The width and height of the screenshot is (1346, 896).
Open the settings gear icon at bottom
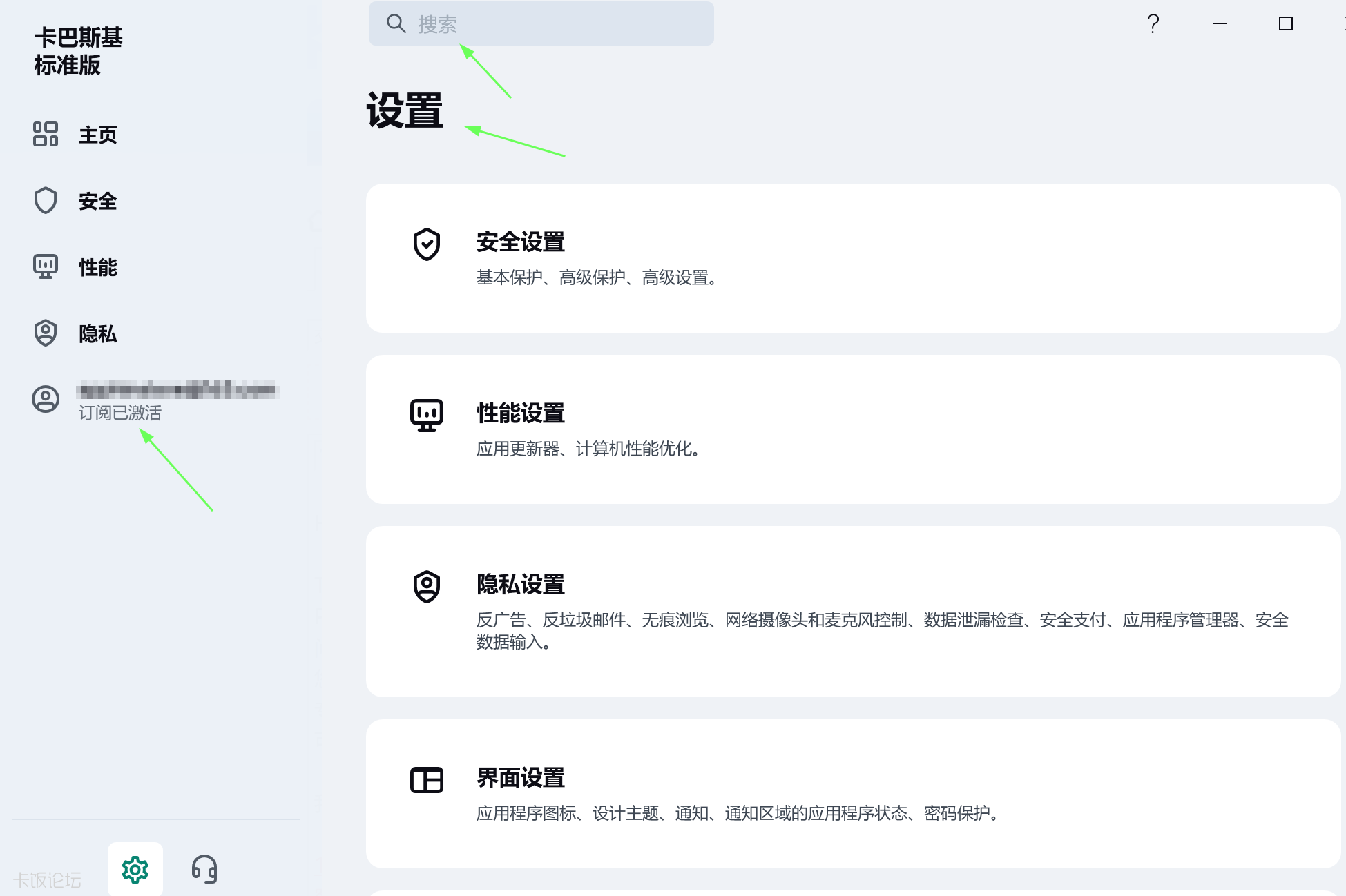135,869
